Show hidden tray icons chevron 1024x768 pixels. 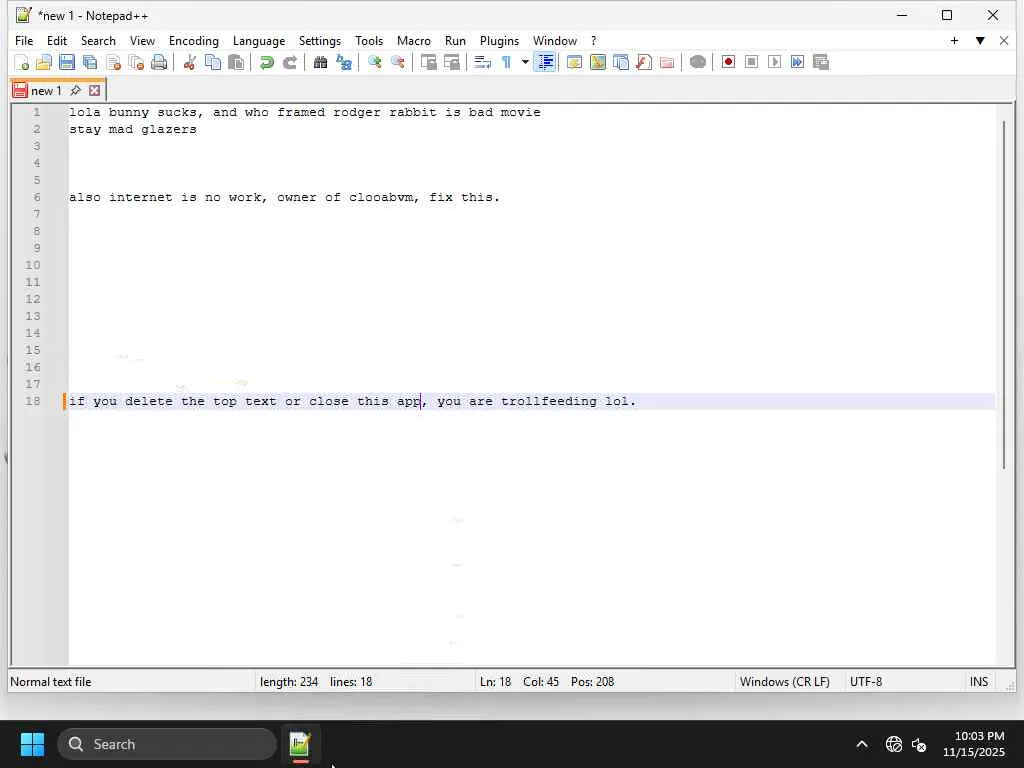tap(862, 744)
